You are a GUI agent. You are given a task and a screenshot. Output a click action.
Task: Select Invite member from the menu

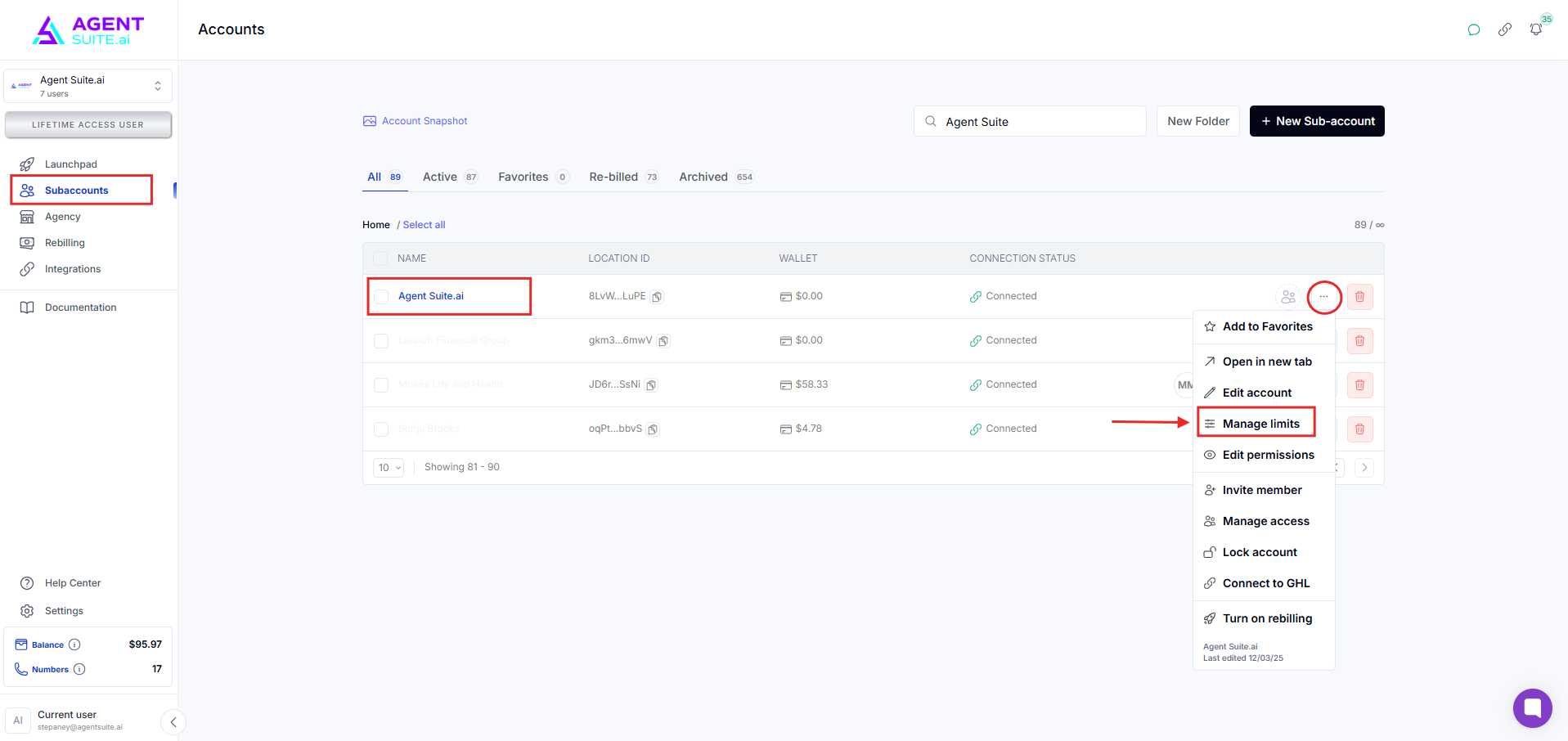1265,490
